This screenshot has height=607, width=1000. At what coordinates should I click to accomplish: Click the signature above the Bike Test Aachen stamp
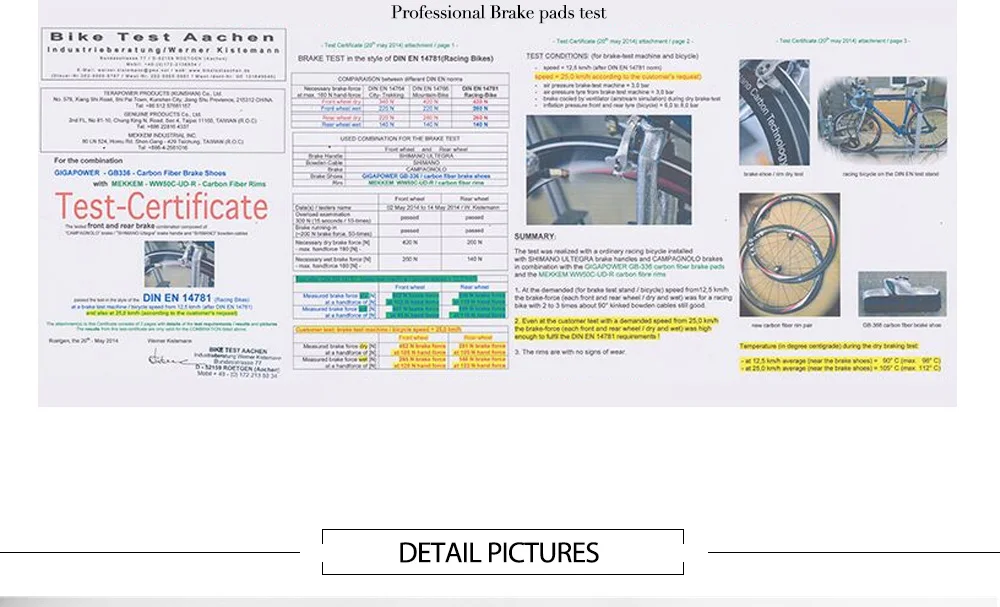click(x=169, y=360)
